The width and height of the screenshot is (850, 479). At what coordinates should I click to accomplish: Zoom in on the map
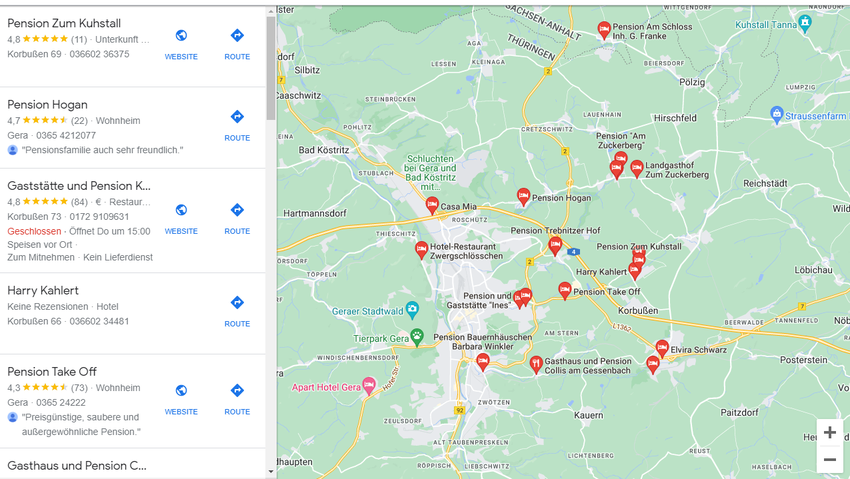(x=829, y=432)
